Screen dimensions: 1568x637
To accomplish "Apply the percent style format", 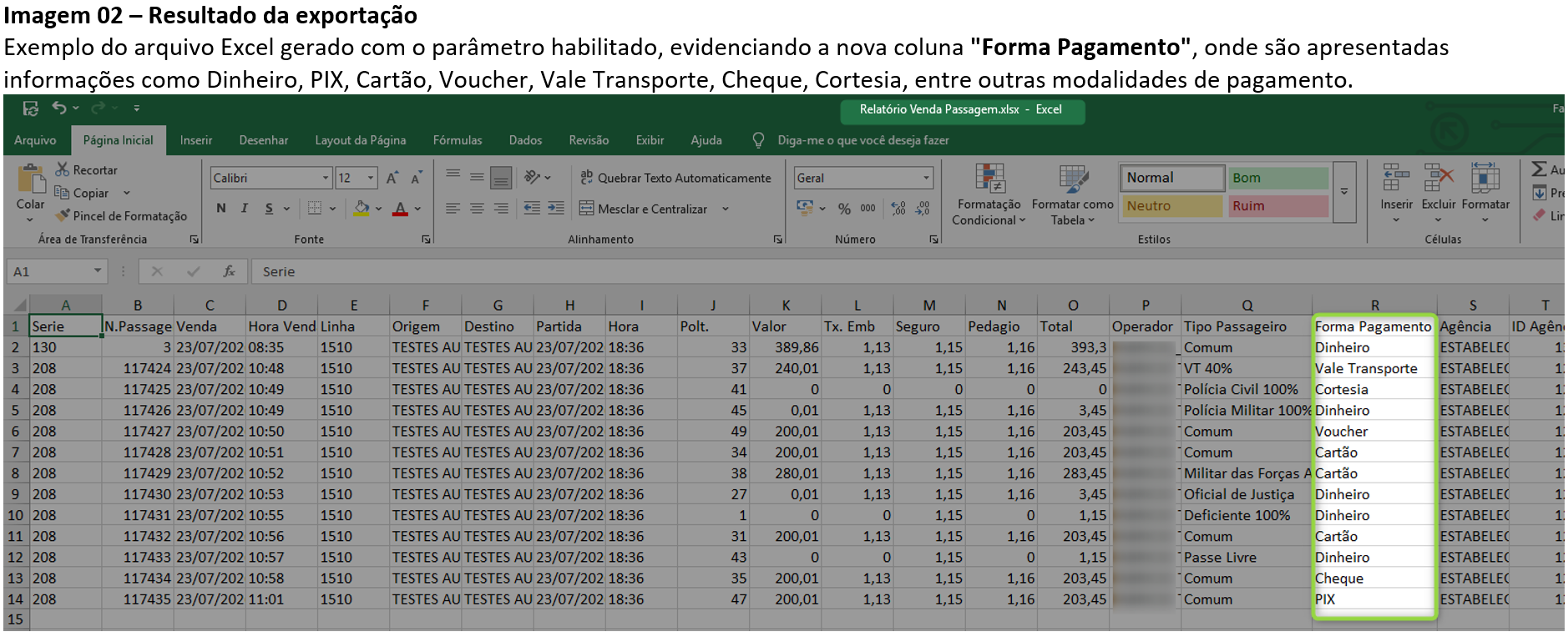I will pyautogui.click(x=844, y=209).
